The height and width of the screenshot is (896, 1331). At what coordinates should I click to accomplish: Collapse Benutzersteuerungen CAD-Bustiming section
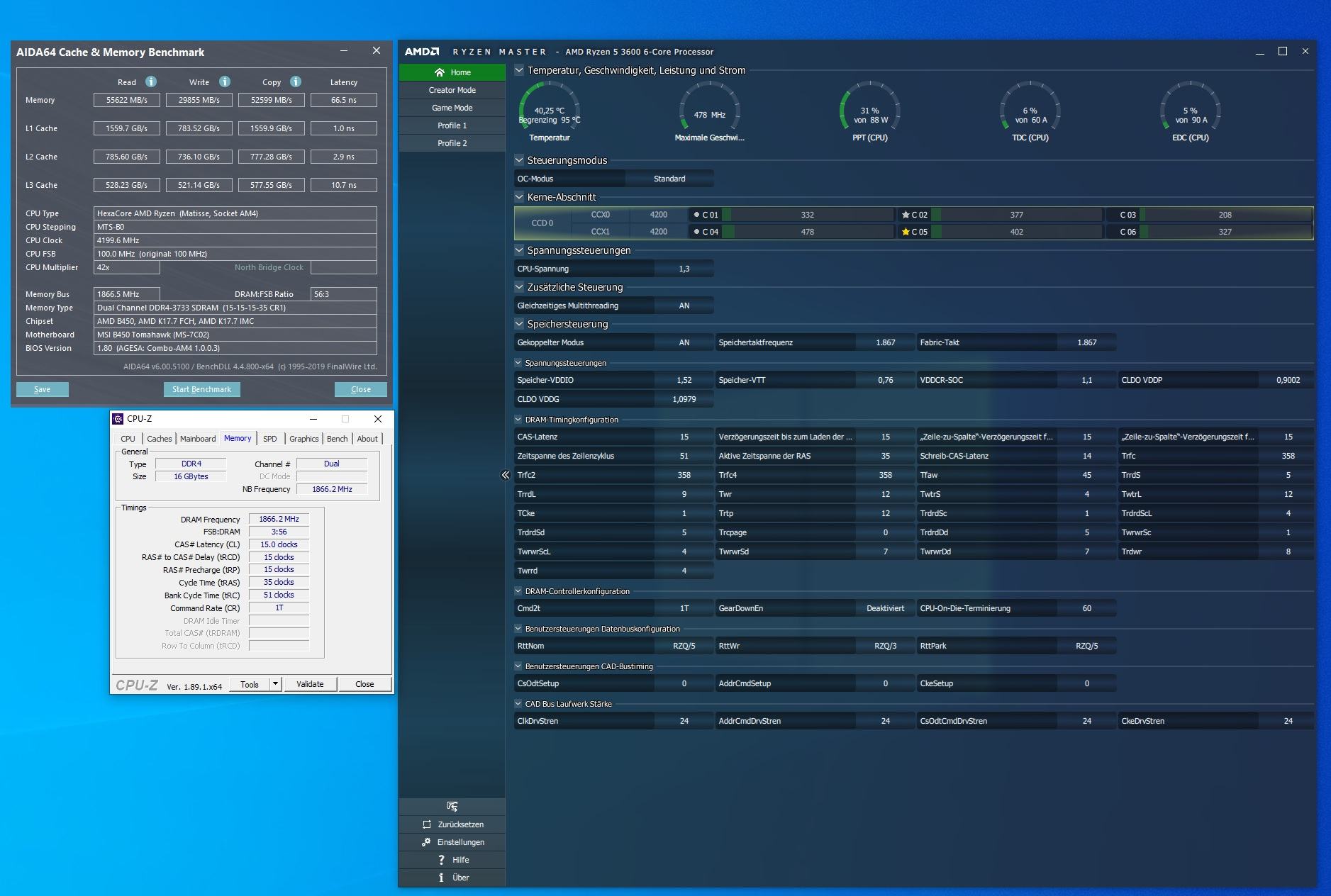coord(518,666)
